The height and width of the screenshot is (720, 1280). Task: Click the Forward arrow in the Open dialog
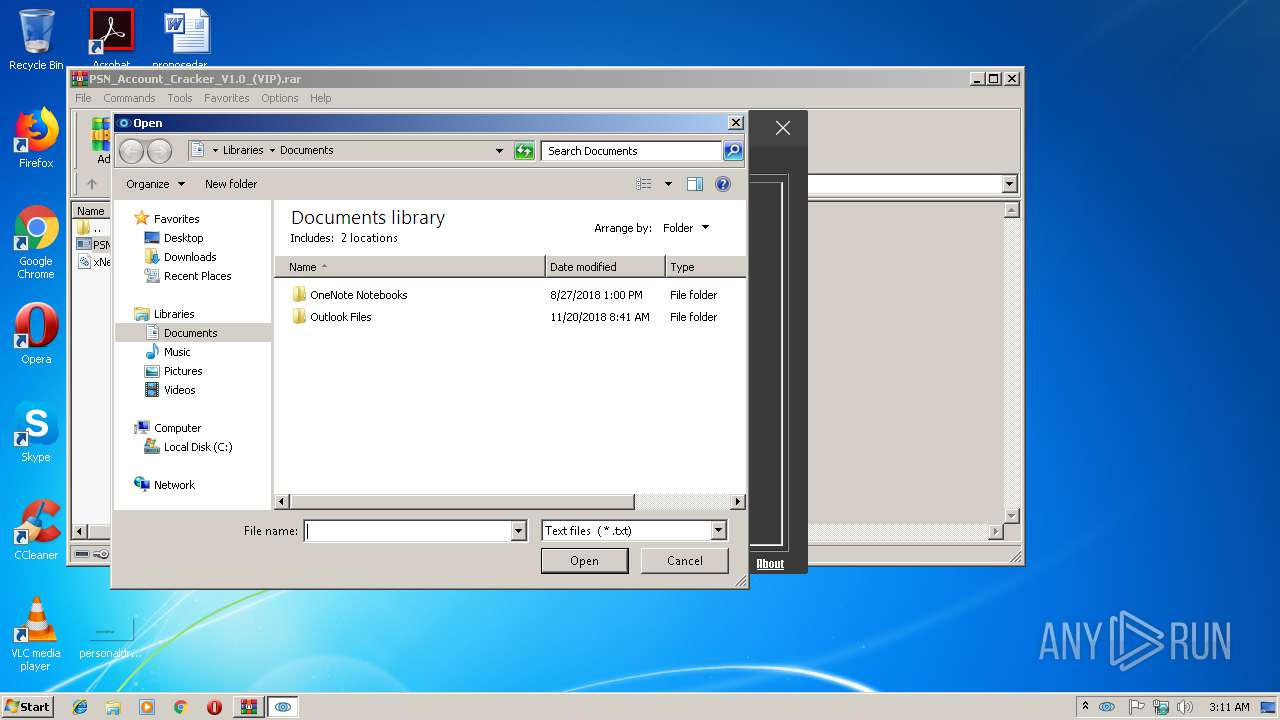point(159,151)
